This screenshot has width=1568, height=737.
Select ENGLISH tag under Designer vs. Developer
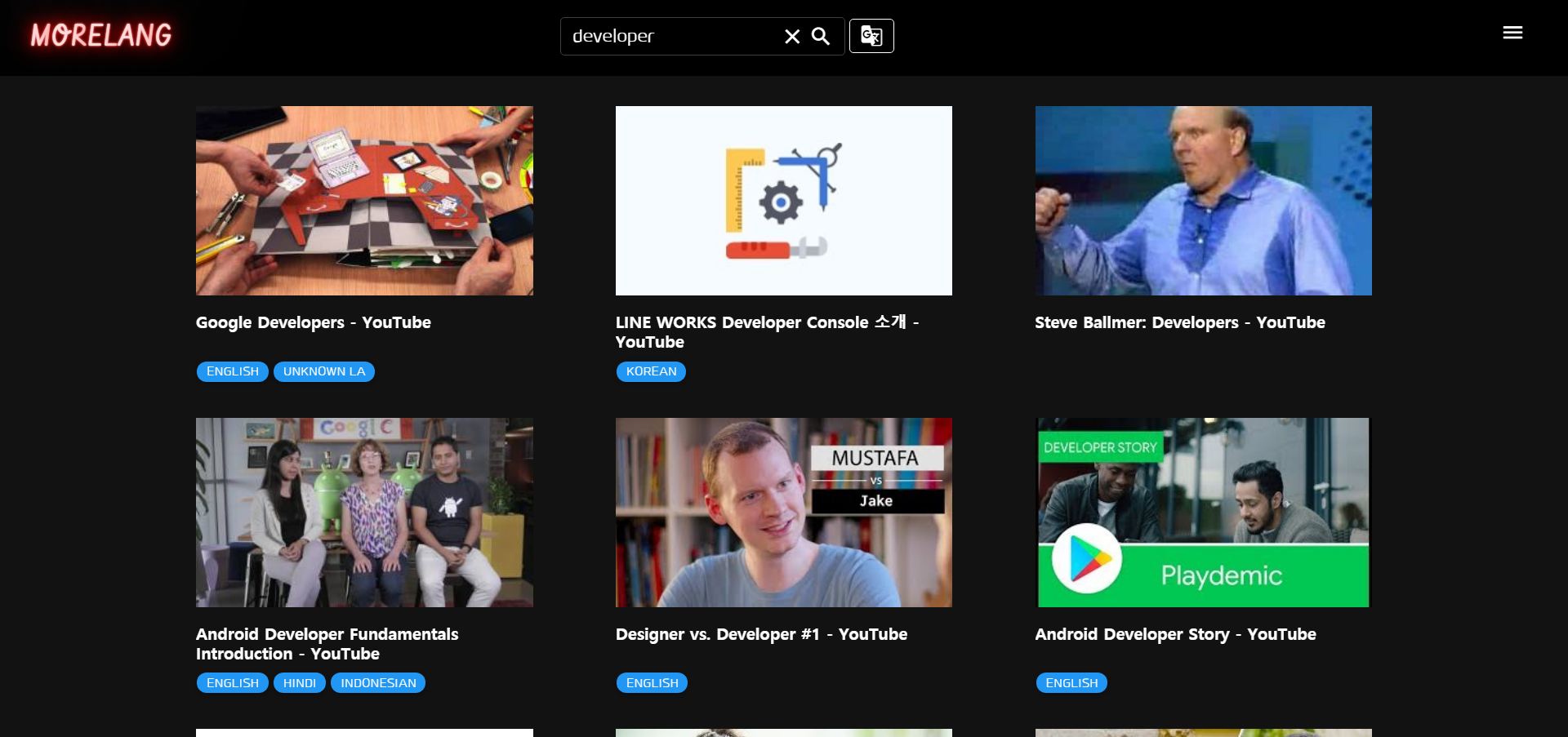pos(652,683)
